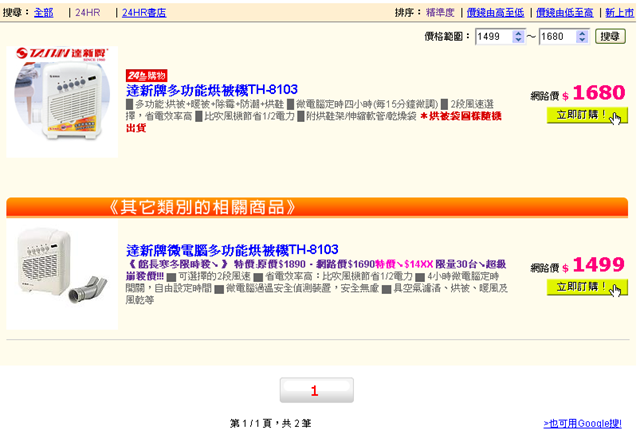Viewport: 640px width, 438px height.
Task: Click 立即訂購 for the $1680 item
Action: click(587, 115)
